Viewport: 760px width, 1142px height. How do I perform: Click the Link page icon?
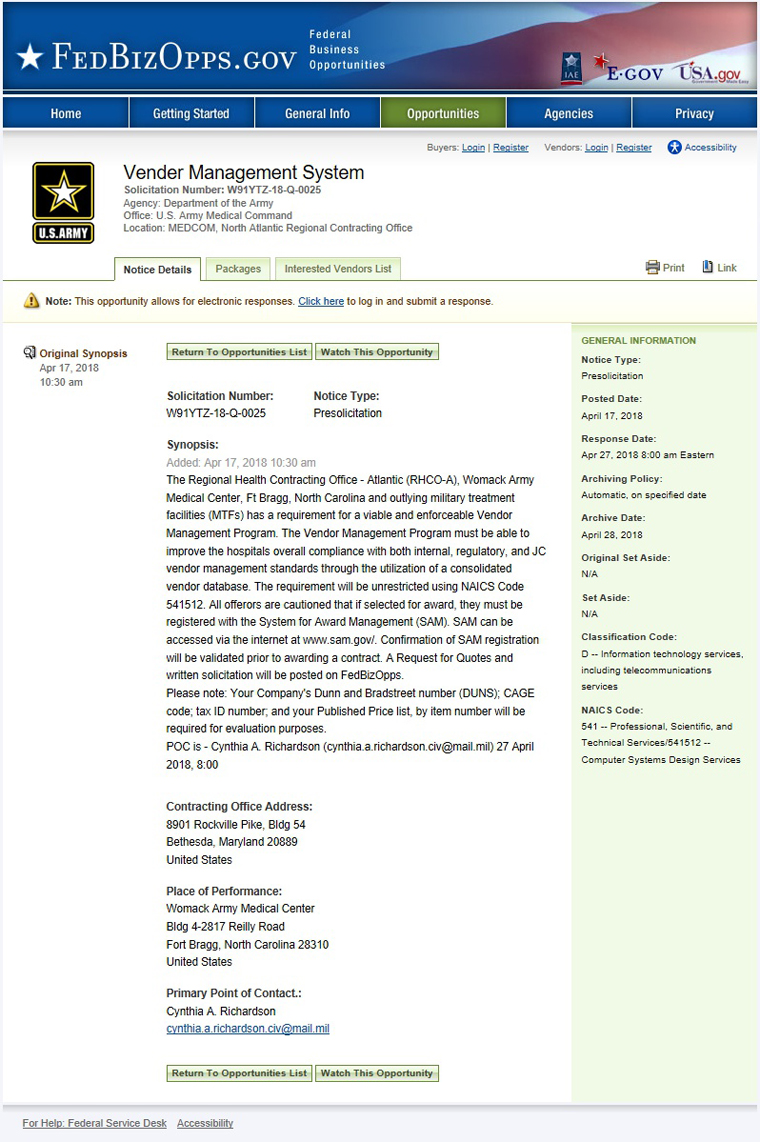pyautogui.click(x=708, y=267)
